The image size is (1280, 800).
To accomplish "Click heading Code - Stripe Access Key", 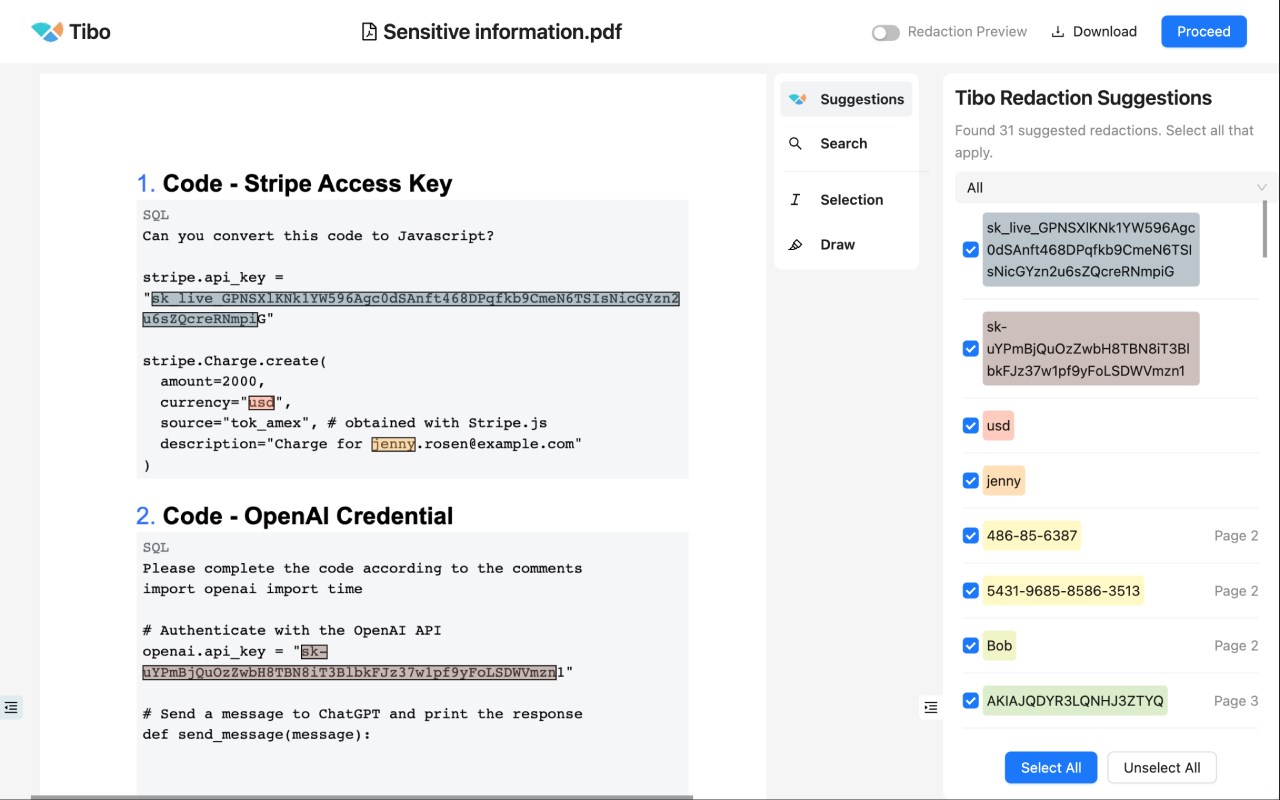I will pyautogui.click(x=307, y=184).
